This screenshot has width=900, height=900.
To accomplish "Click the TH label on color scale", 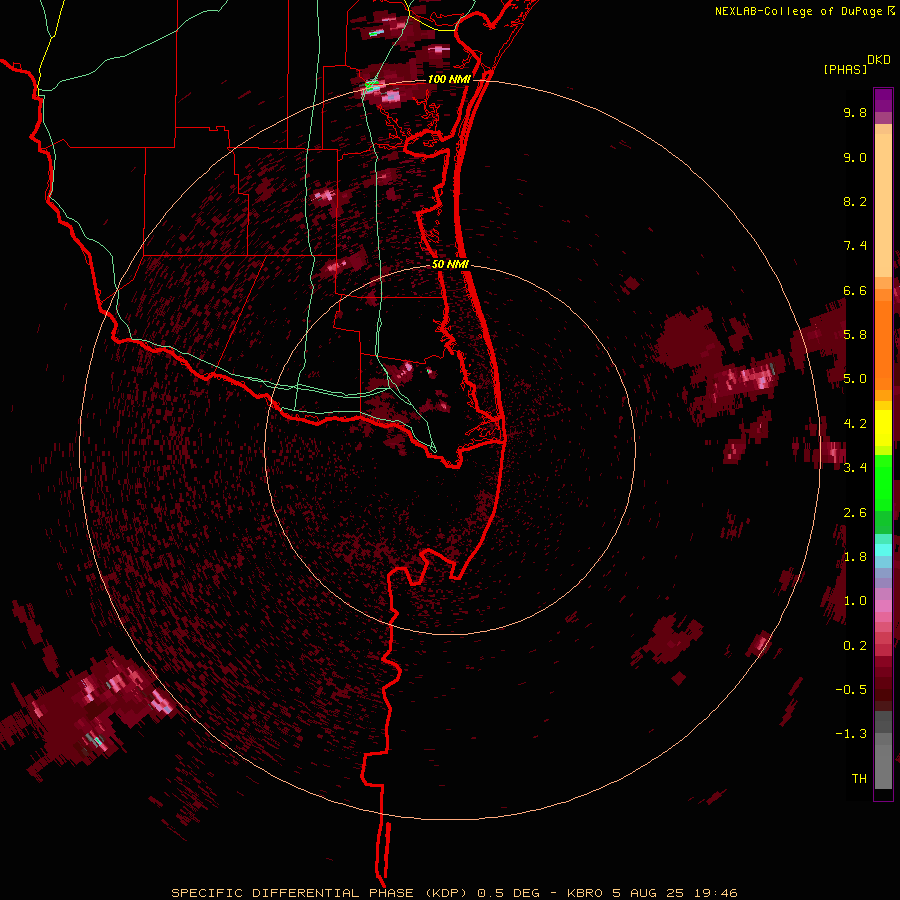I will [x=859, y=779].
